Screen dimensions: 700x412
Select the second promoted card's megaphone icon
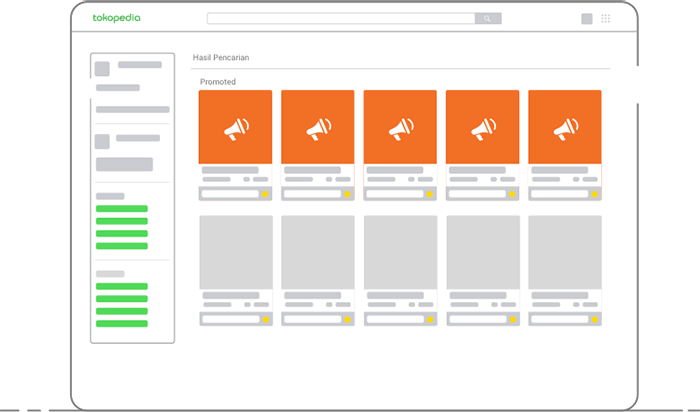pyautogui.click(x=318, y=128)
